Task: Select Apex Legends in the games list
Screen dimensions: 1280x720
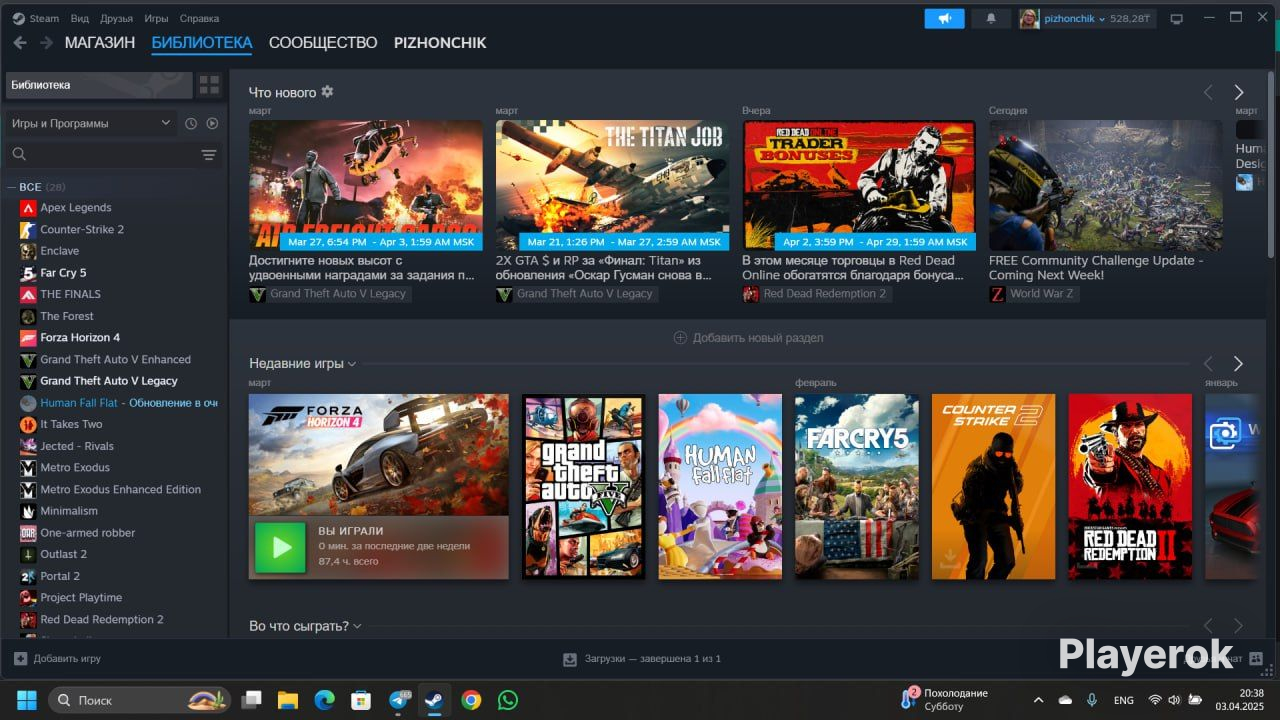Action: [x=76, y=208]
